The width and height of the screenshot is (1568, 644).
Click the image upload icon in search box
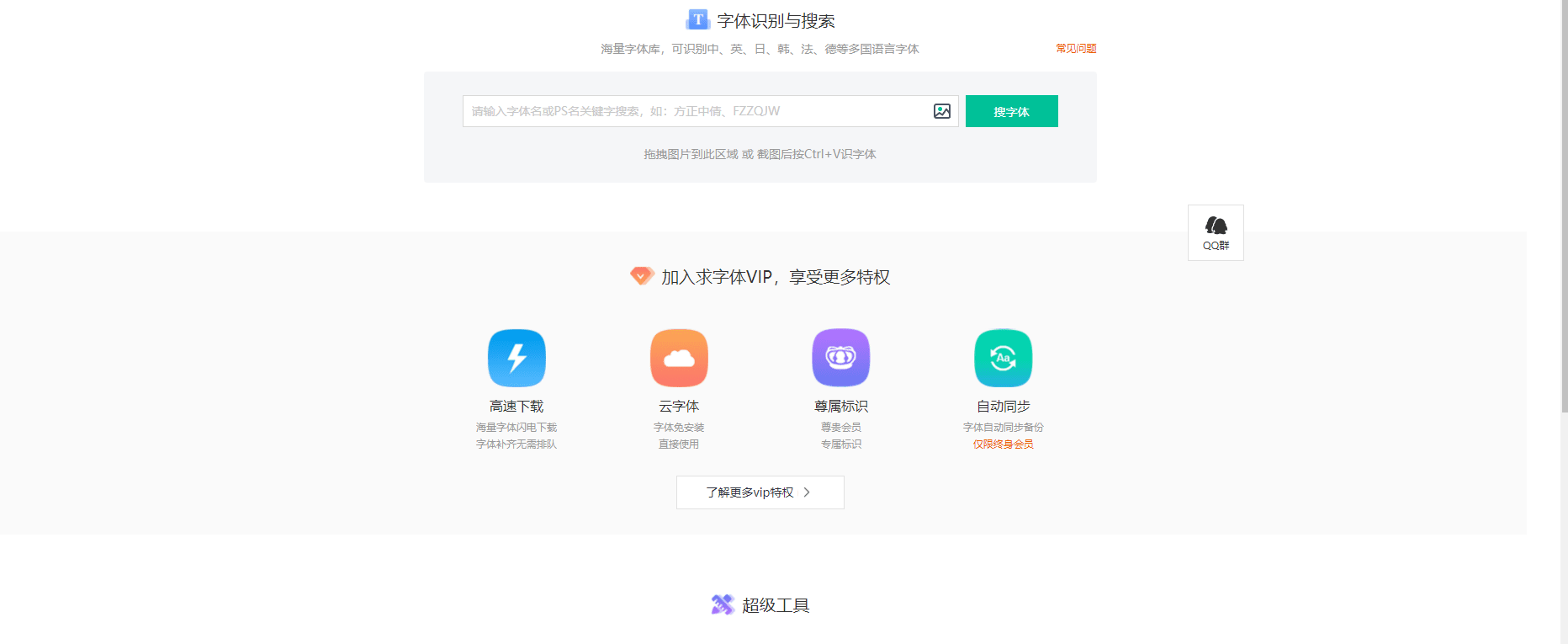click(942, 111)
